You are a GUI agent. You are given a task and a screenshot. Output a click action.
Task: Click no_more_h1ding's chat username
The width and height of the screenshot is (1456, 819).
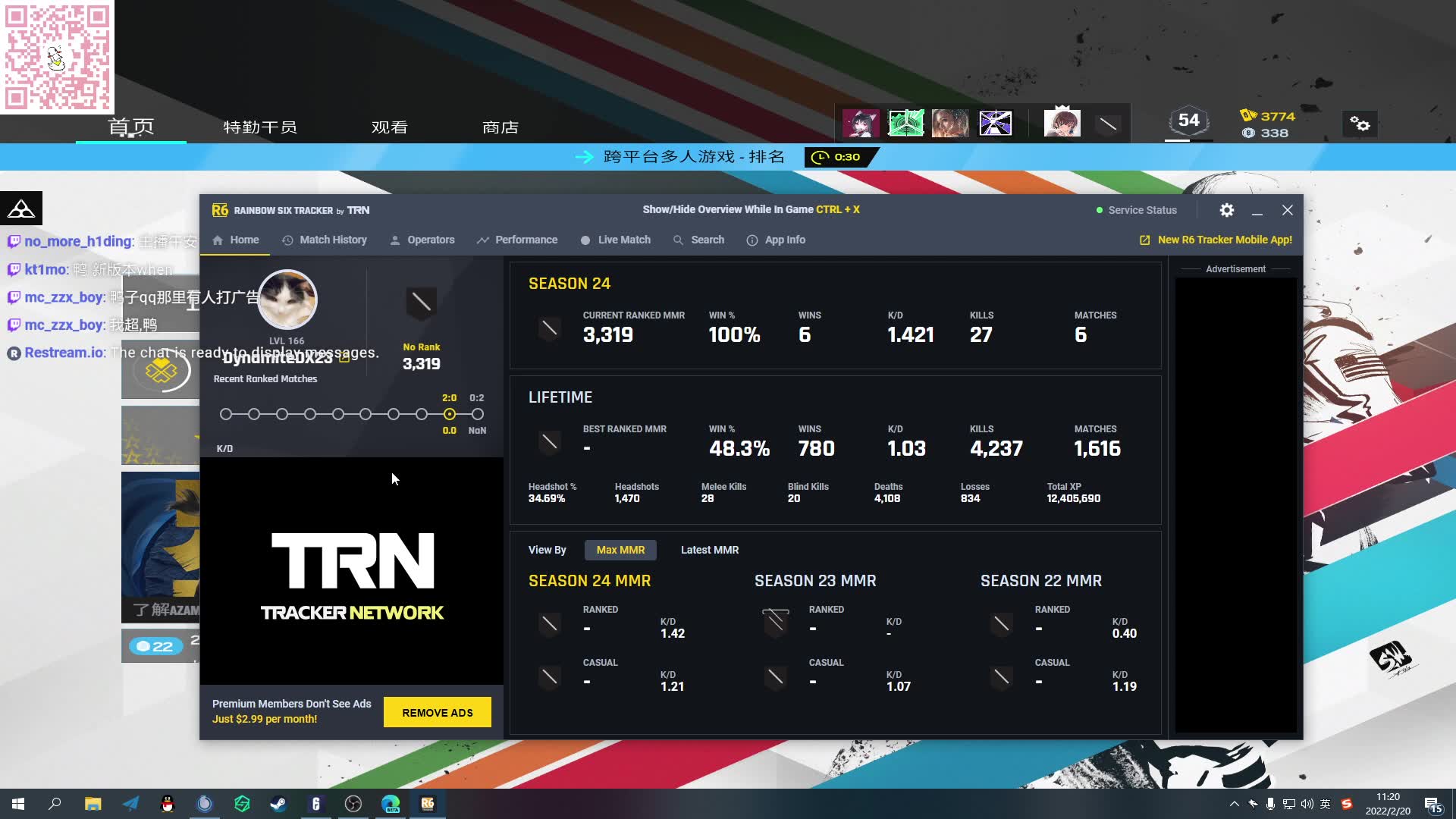point(78,241)
